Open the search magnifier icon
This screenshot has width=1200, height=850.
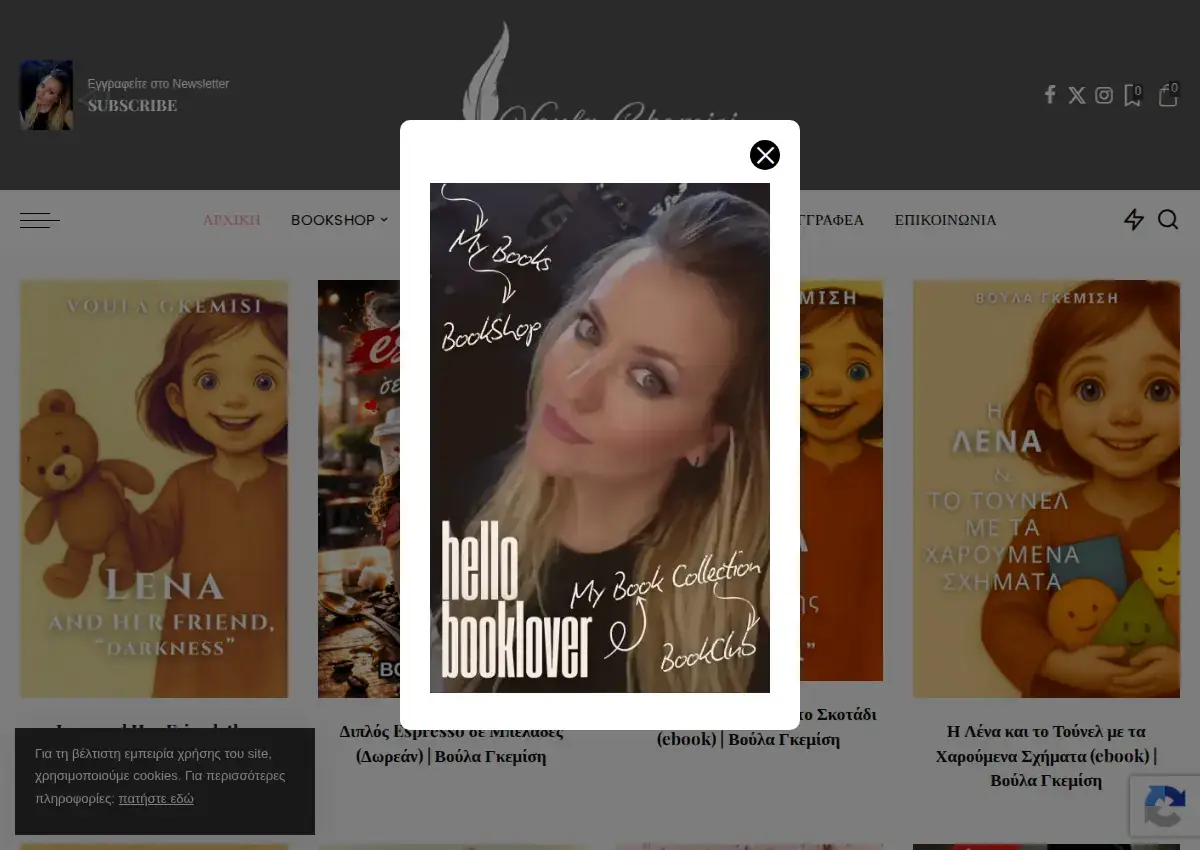pos(1168,220)
